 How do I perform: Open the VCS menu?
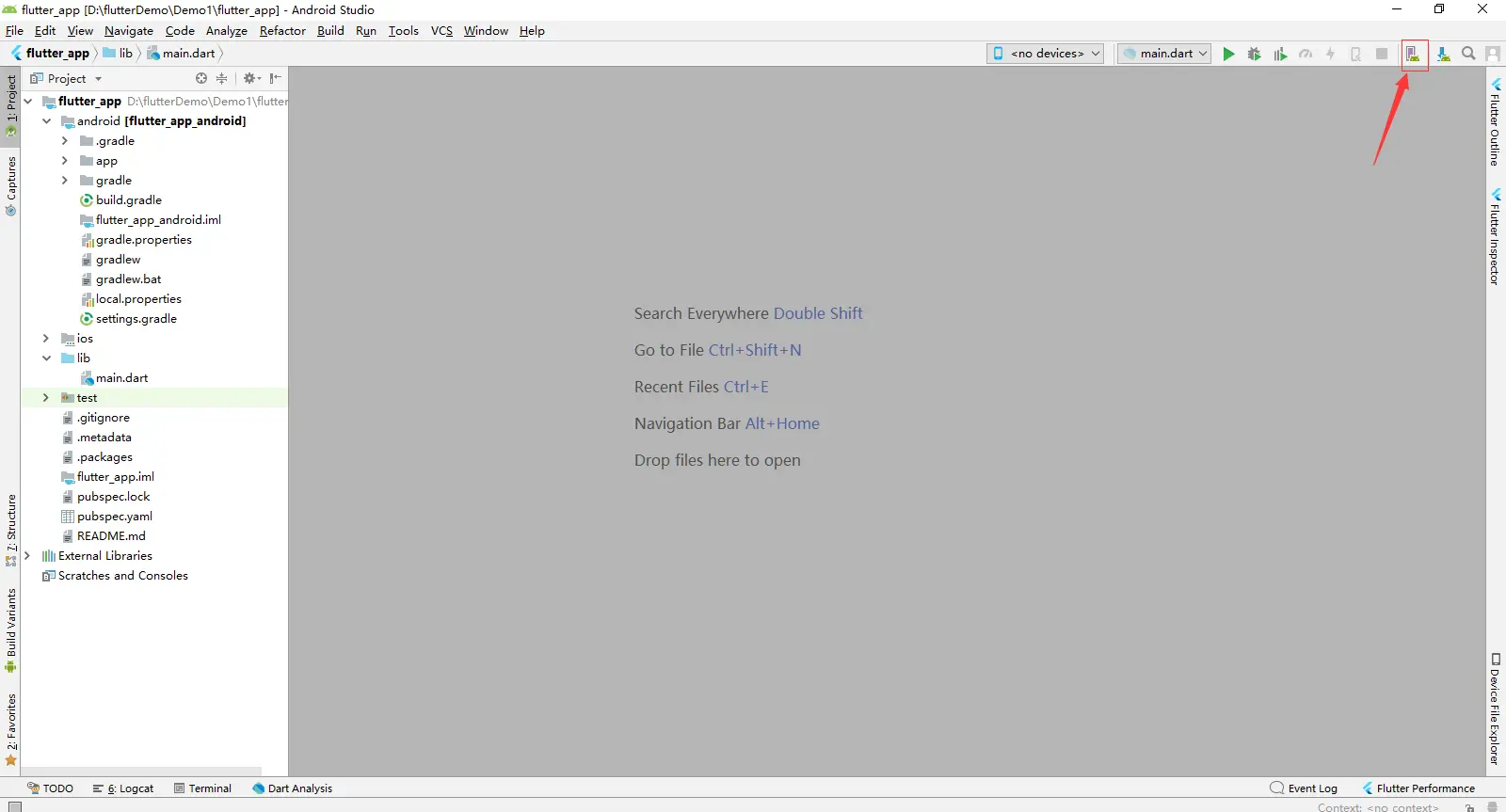point(441,31)
